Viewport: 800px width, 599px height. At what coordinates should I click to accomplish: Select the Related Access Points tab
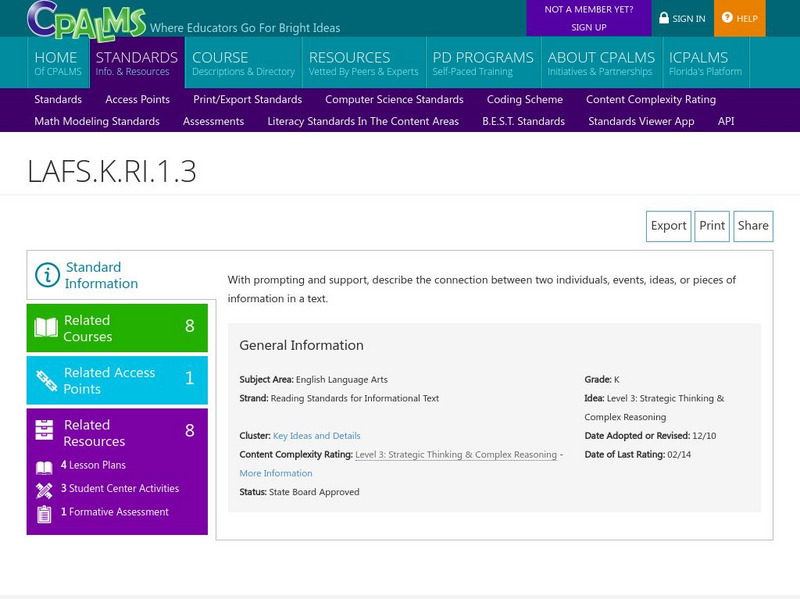117,380
